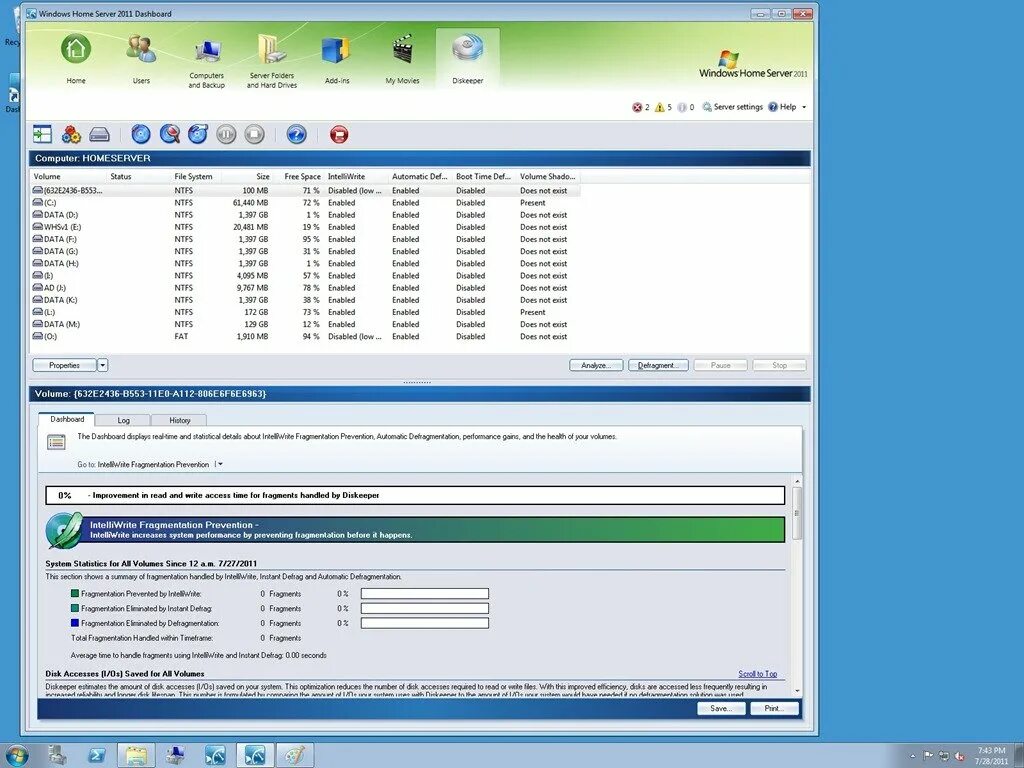Select the pause toolbar control
Image resolution: width=1024 pixels, height=768 pixels.
225,133
